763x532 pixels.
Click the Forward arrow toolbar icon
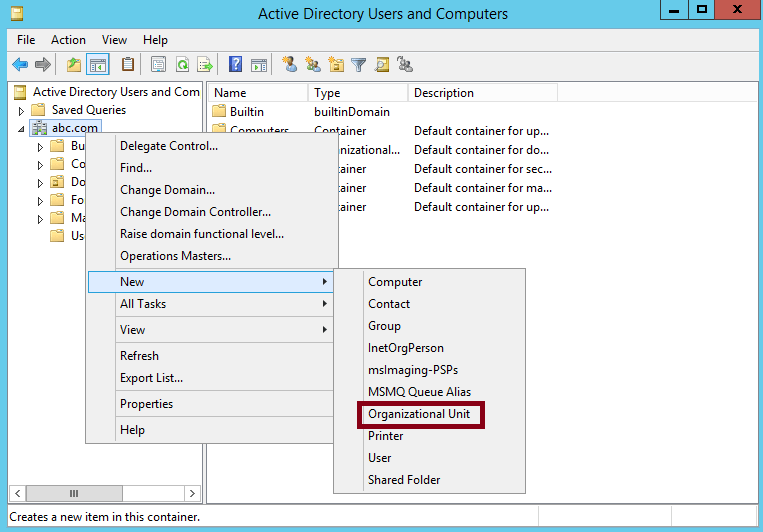43,64
